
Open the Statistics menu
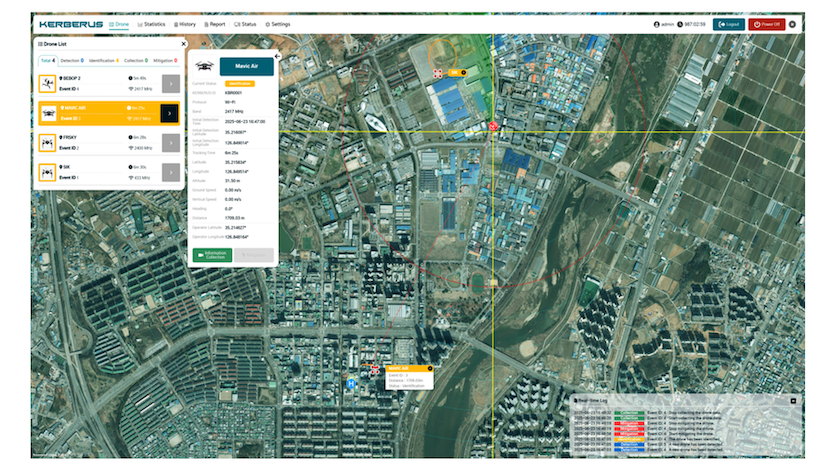click(151, 24)
